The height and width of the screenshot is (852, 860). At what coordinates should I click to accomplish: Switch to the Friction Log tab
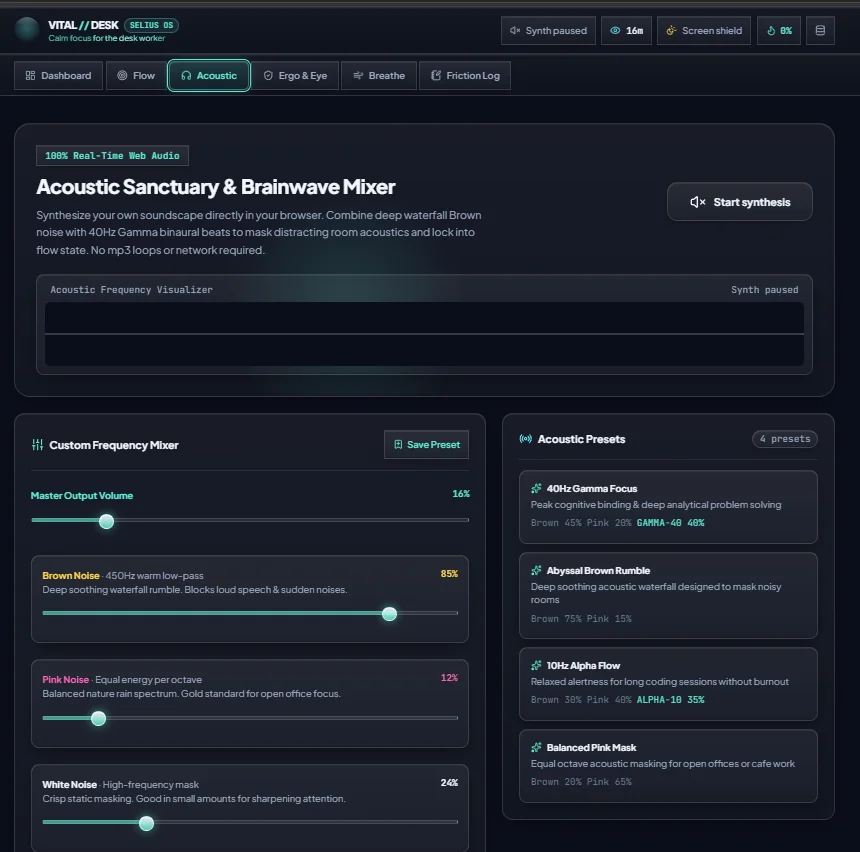[x=465, y=76]
